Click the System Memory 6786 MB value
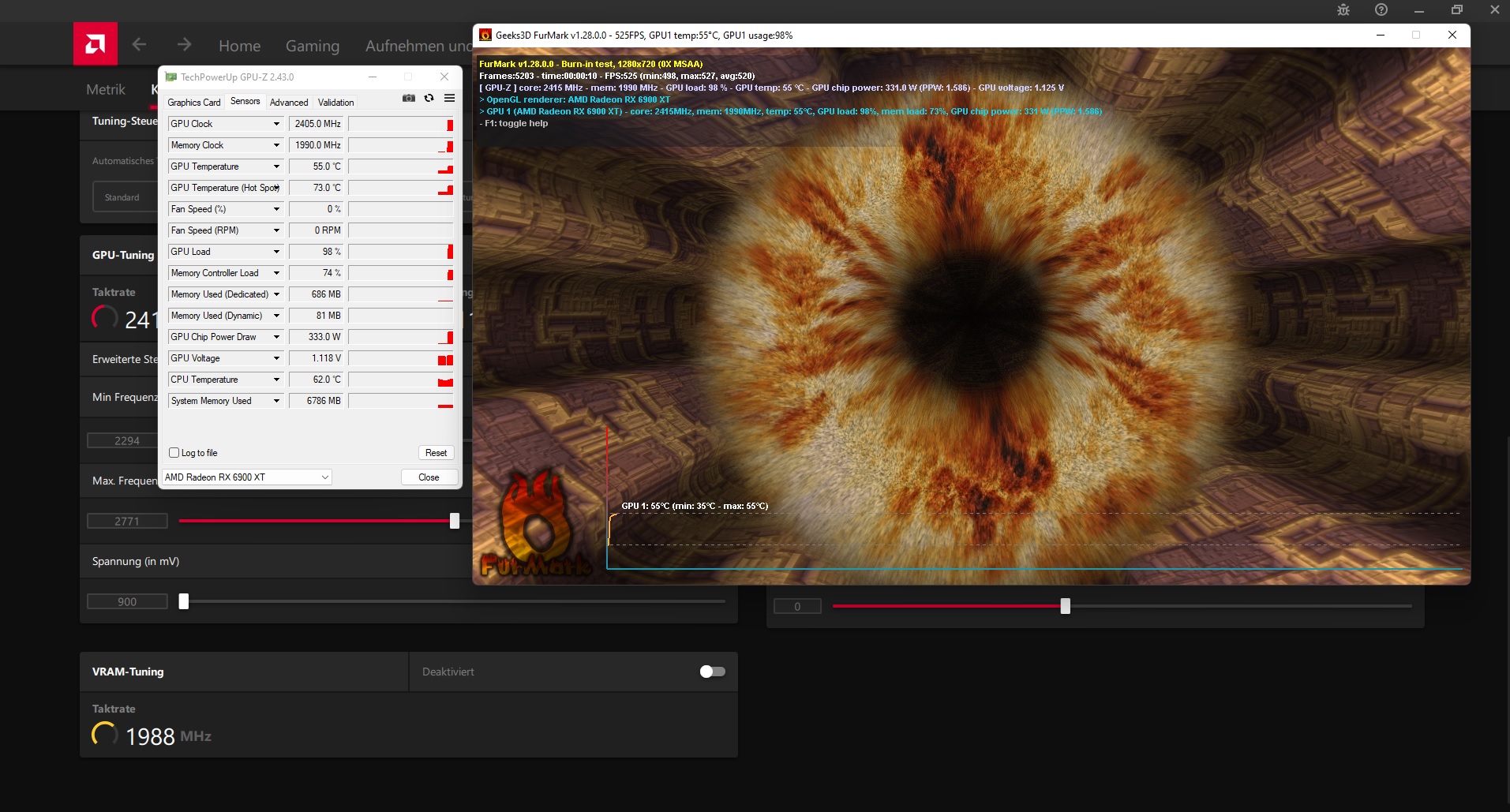This screenshot has height=812, width=1510. (x=317, y=401)
